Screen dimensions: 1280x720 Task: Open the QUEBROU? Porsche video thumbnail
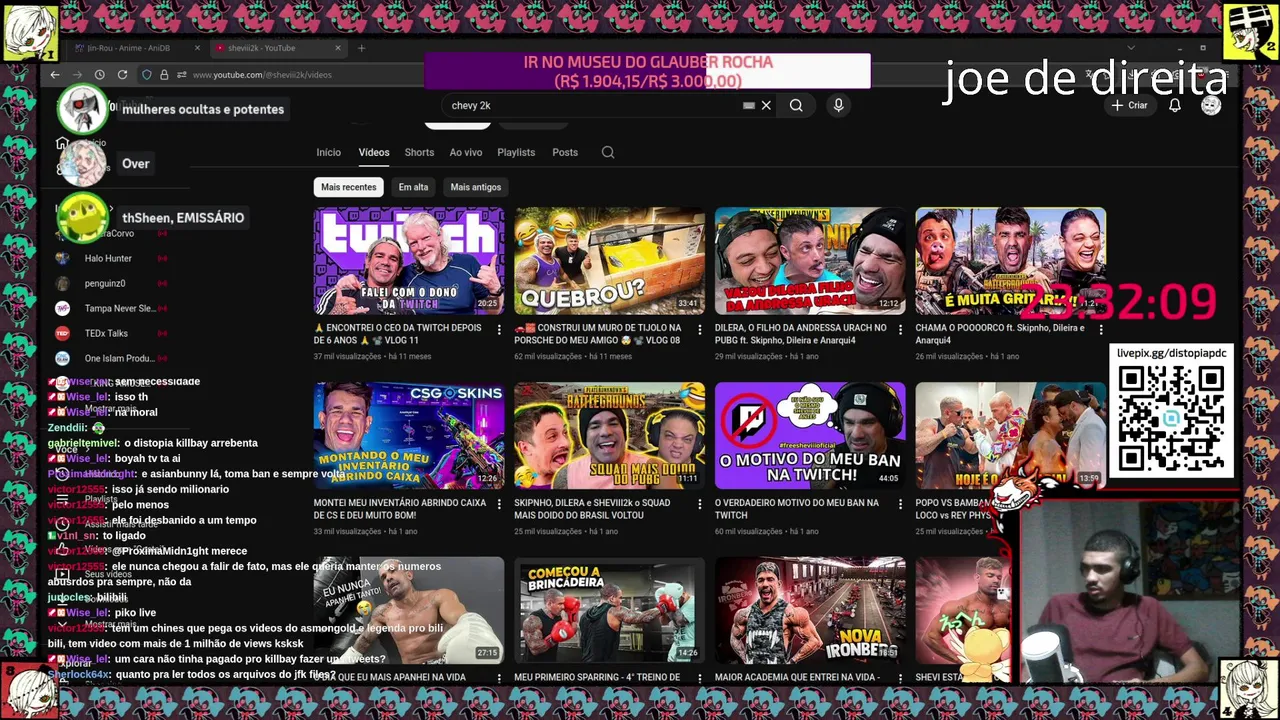[x=610, y=261]
